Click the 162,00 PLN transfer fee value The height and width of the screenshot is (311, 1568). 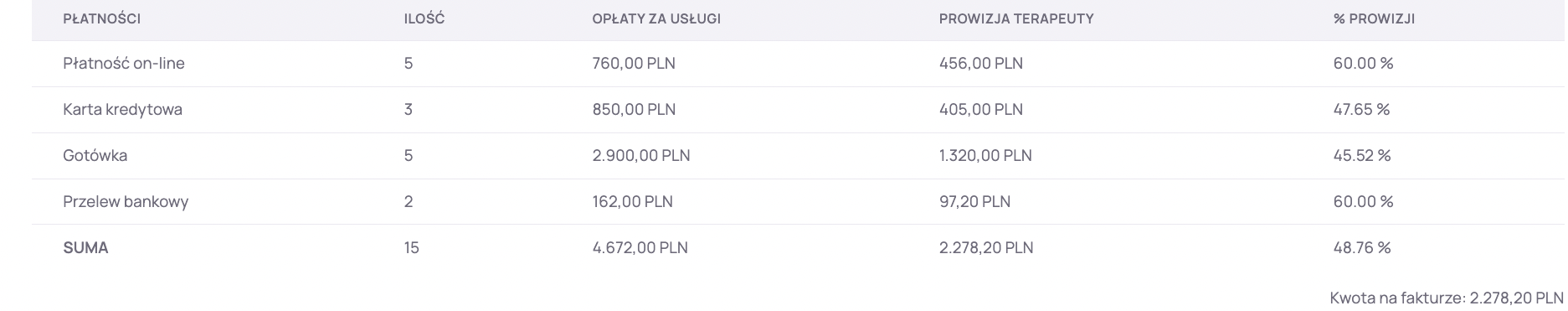tap(632, 201)
